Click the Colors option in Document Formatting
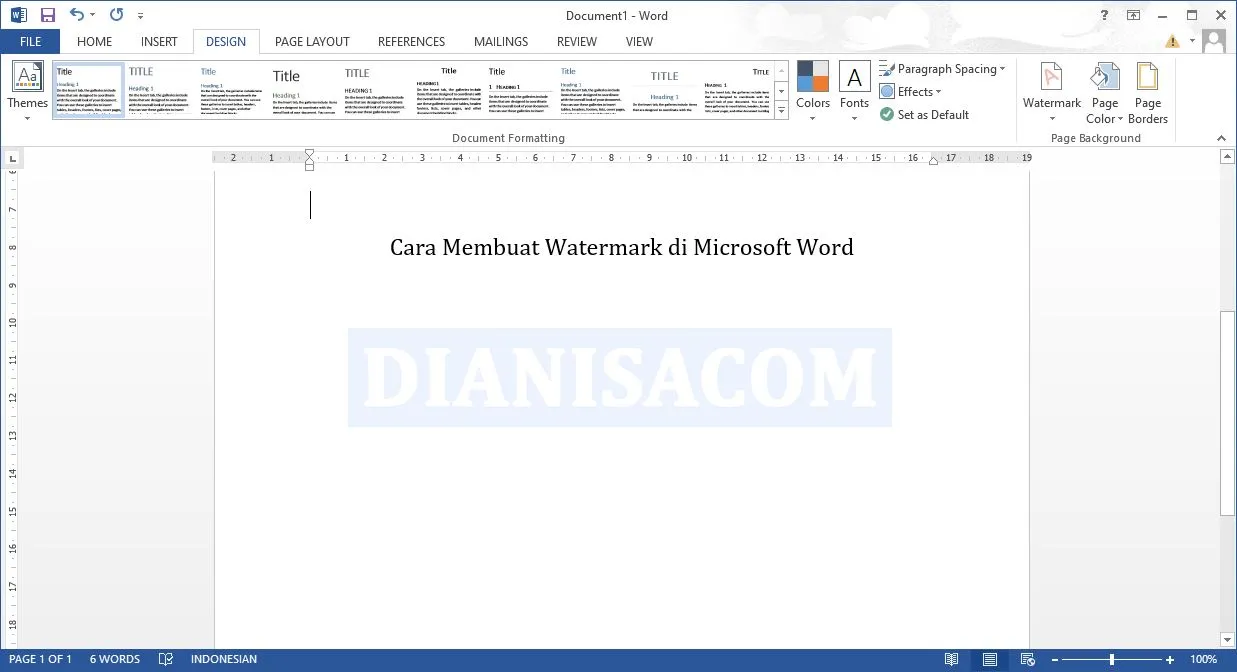 pyautogui.click(x=813, y=92)
